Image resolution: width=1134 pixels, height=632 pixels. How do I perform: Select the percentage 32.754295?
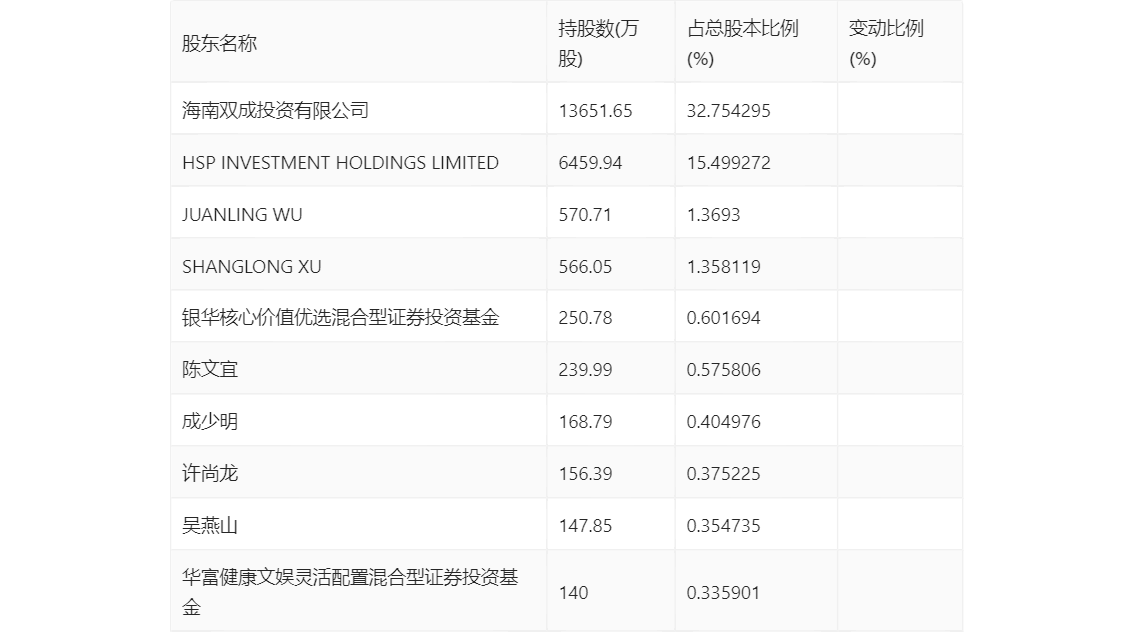pos(728,111)
